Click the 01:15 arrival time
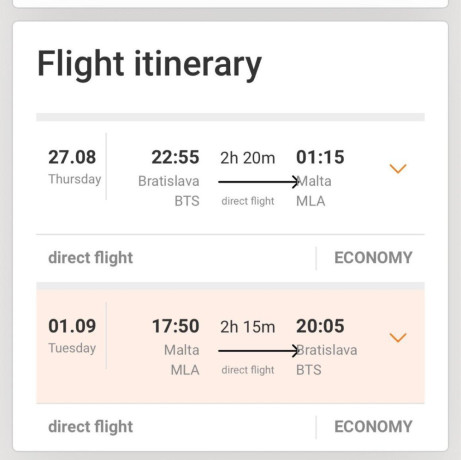 320,157
